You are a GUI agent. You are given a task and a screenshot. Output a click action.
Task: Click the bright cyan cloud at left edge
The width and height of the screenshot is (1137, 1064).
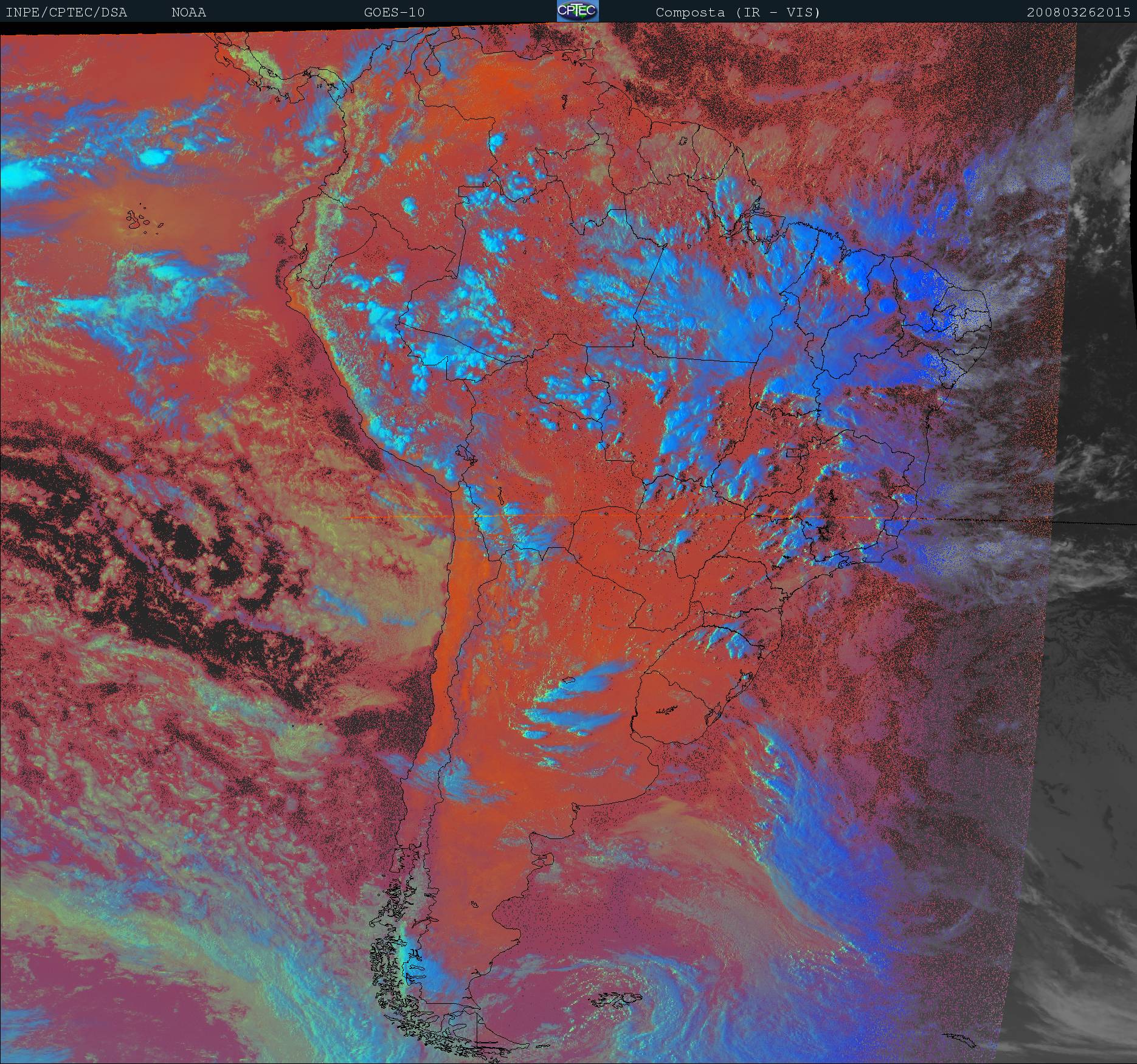click(21, 178)
